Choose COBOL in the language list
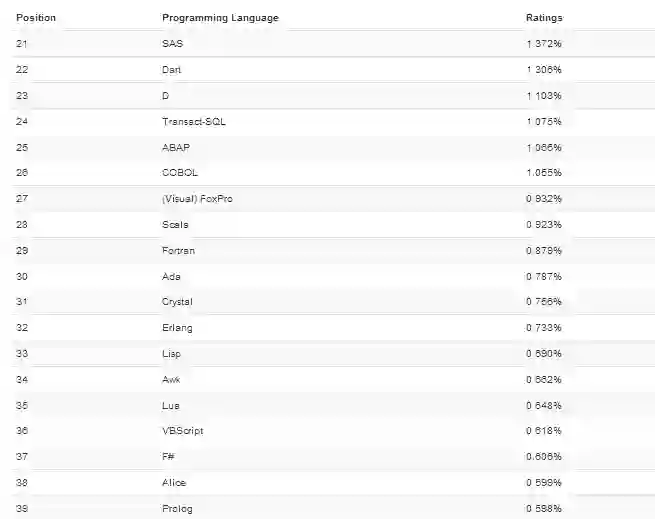 (x=179, y=173)
